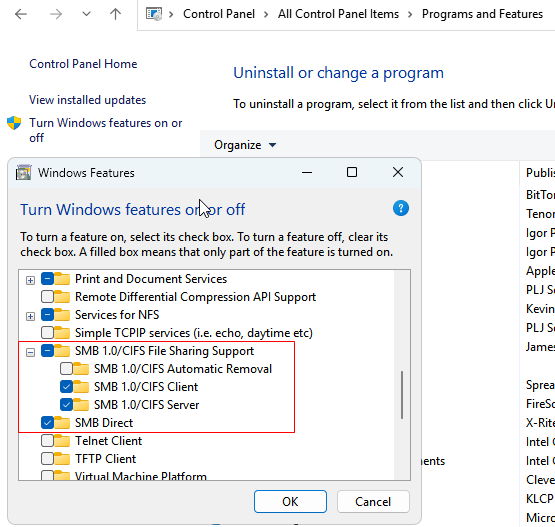This screenshot has height=527, width=555.
Task: Select All Control Panel Items breadcrumb
Action: [x=338, y=14]
